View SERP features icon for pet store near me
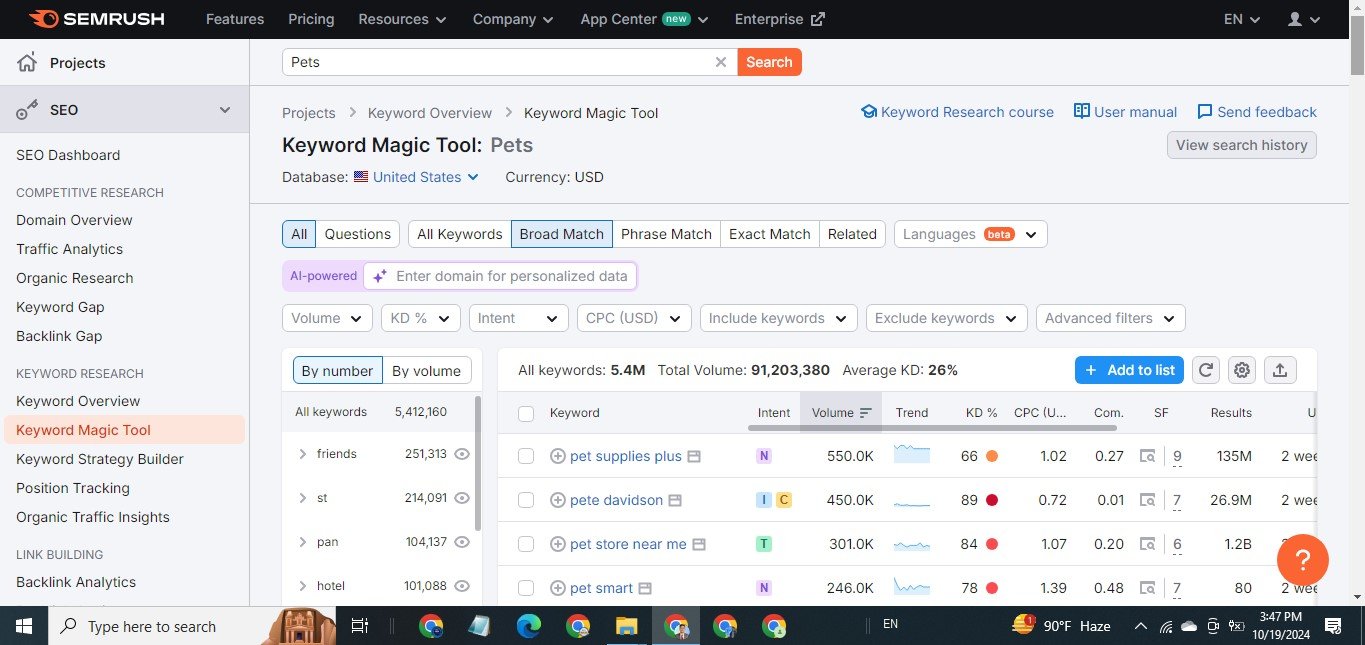The width and height of the screenshot is (1365, 645). [1149, 544]
